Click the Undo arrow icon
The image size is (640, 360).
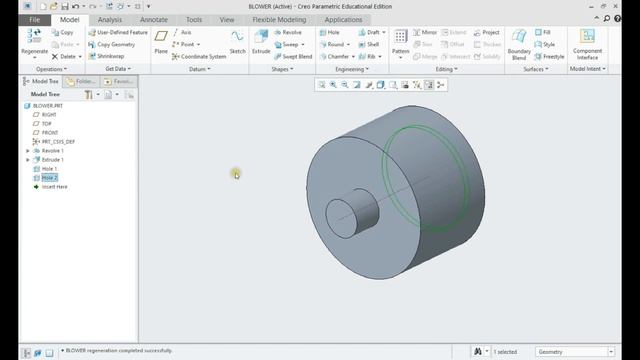click(76, 7)
